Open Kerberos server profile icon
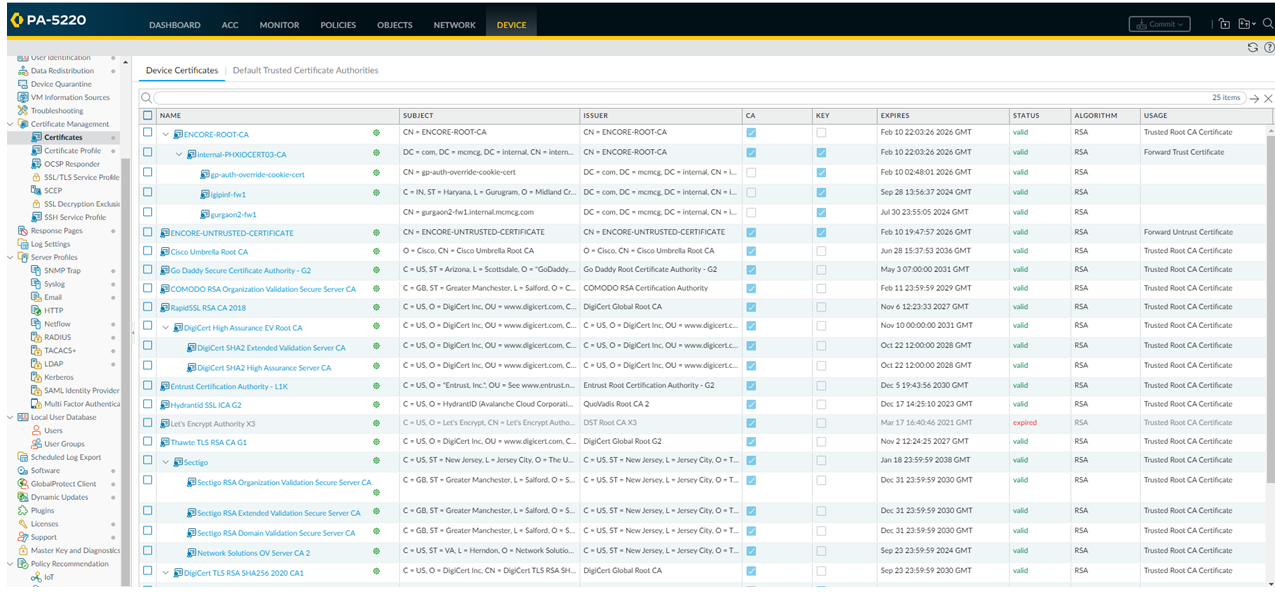This screenshot has height=592, width=1275. pyautogui.click(x=37, y=377)
